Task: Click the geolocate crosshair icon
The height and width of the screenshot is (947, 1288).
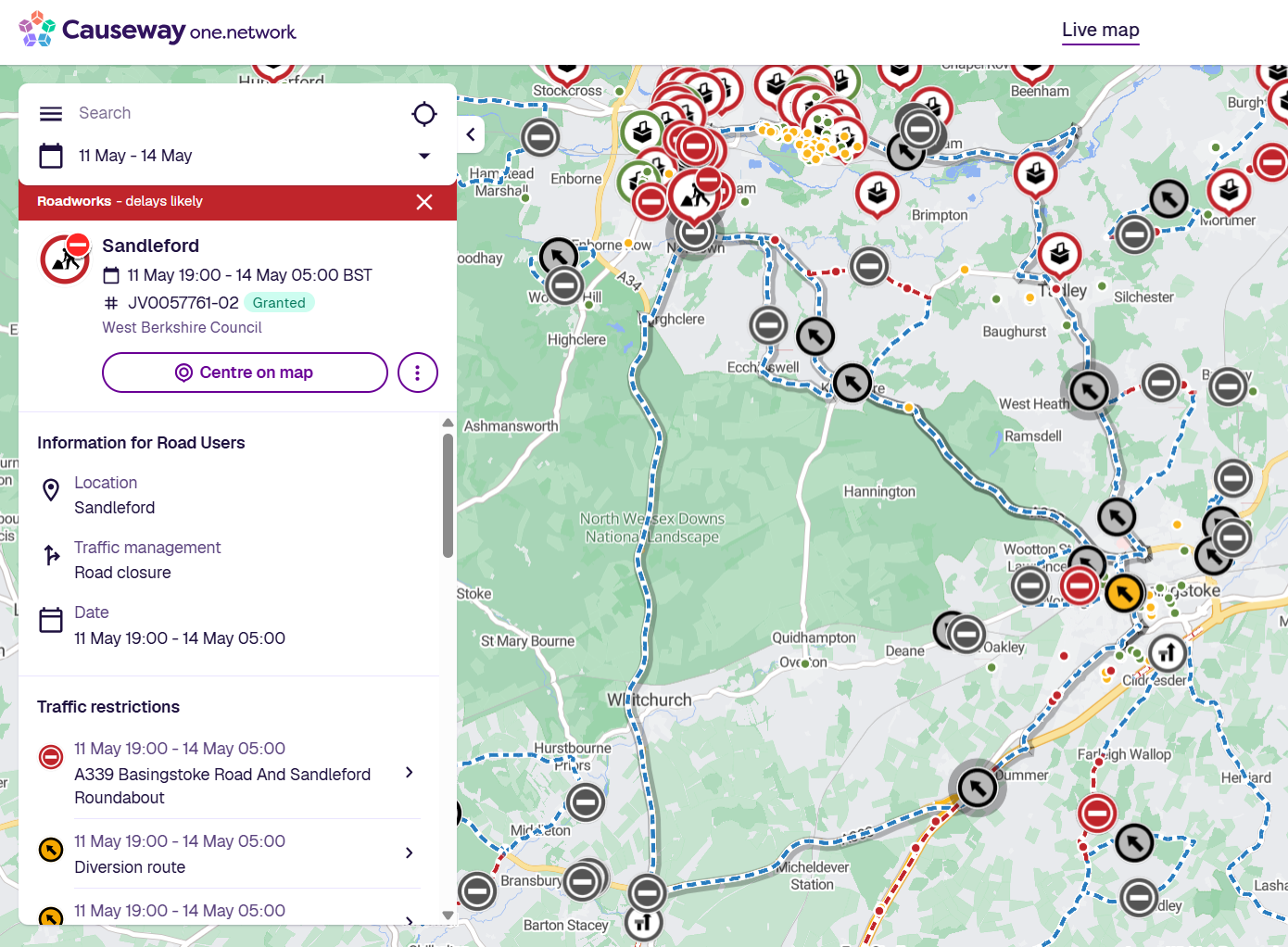Action: [424, 113]
